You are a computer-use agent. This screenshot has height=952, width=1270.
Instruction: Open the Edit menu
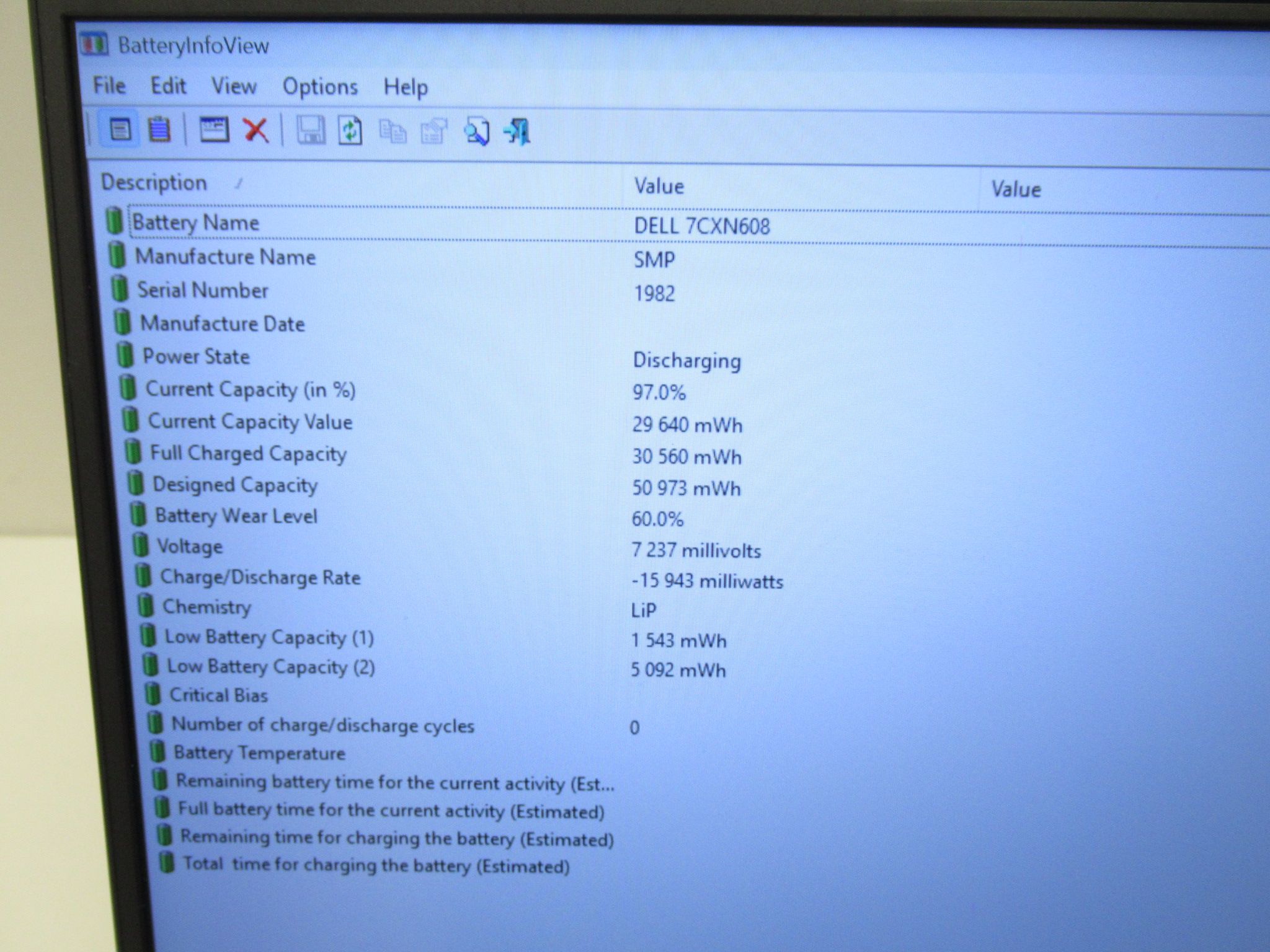click(x=169, y=86)
